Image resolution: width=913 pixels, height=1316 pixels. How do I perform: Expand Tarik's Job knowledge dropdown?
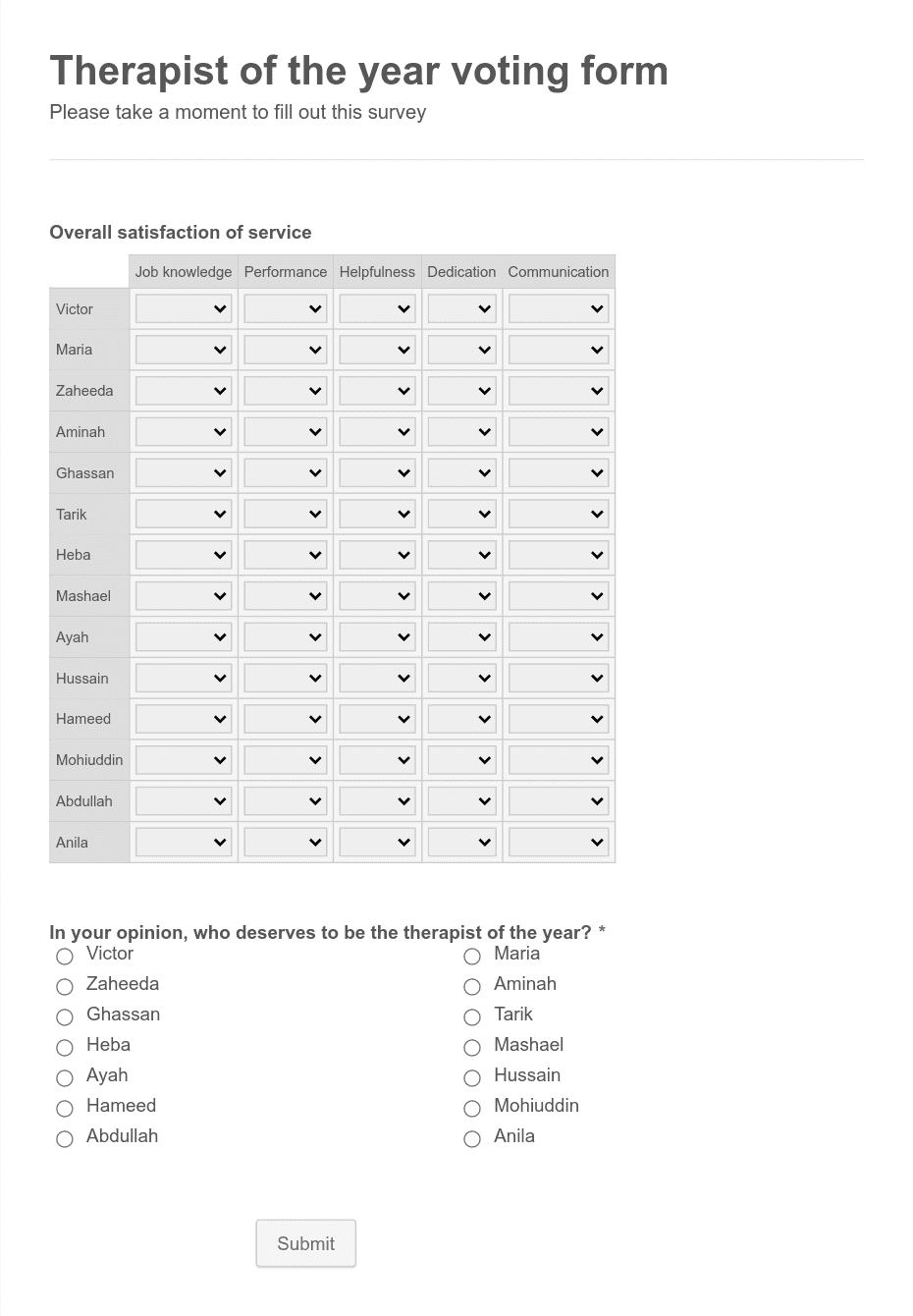[183, 515]
